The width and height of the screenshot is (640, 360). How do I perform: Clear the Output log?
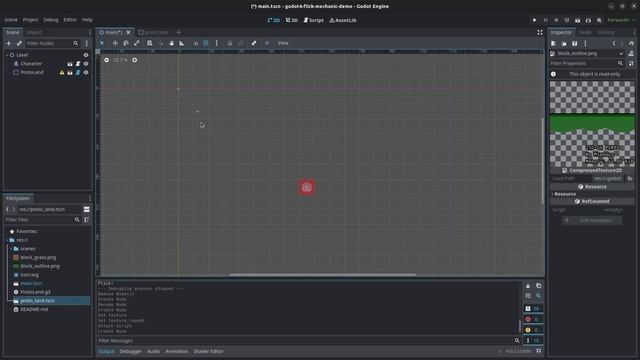pos(528,286)
